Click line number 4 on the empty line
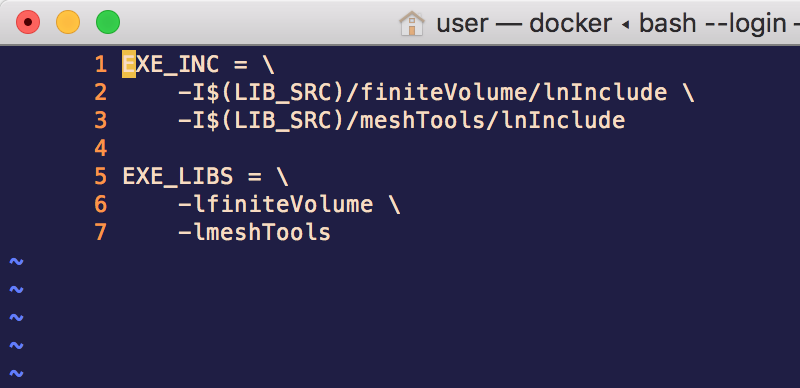The image size is (800, 388). [x=101, y=149]
